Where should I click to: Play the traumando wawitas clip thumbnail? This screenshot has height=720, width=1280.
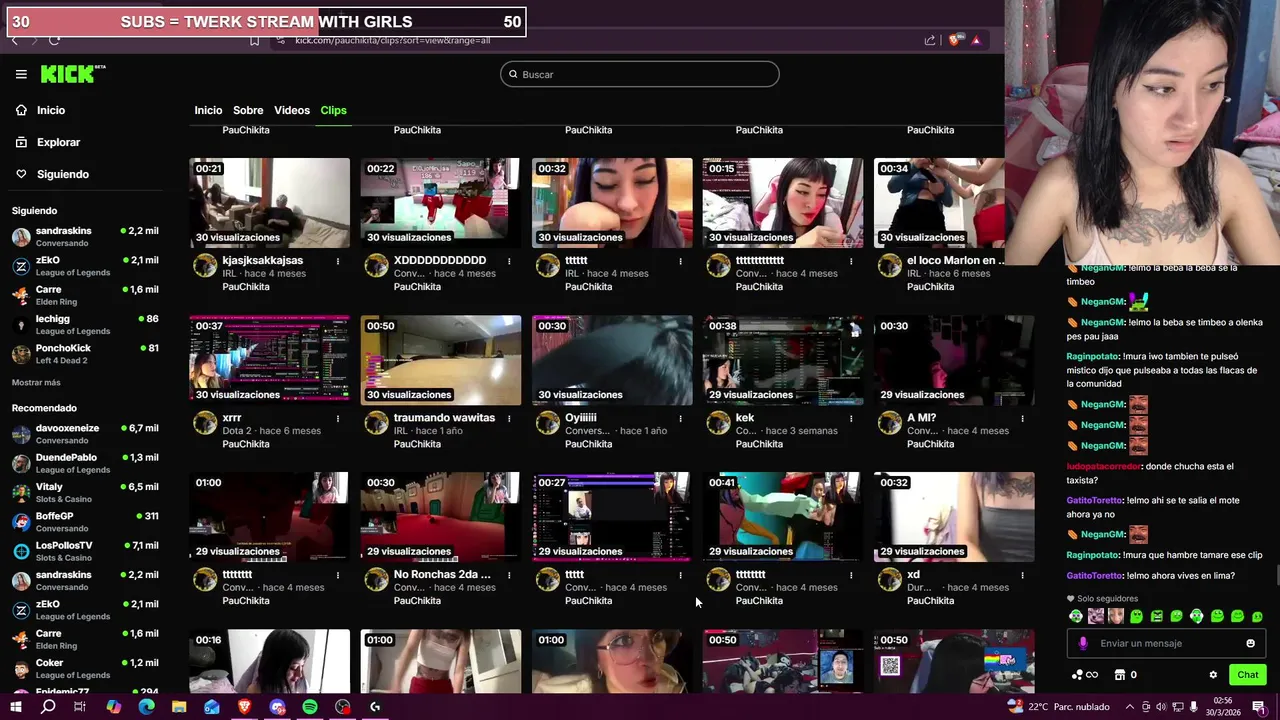(441, 360)
